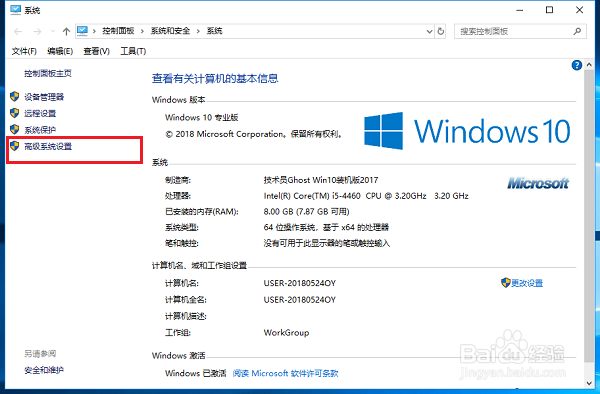Open 远程设置 link
The height and width of the screenshot is (394, 600).
pos(40,114)
